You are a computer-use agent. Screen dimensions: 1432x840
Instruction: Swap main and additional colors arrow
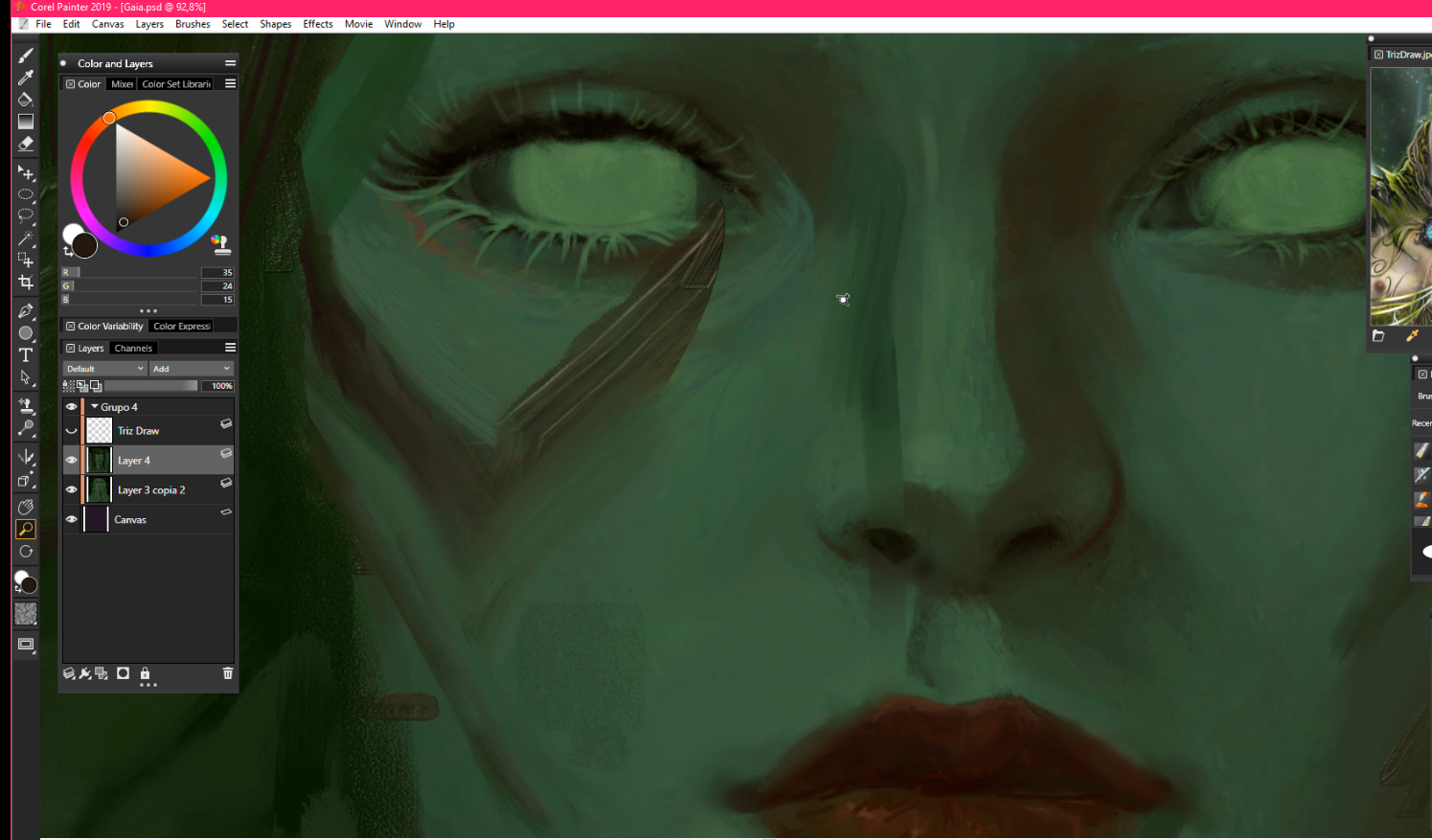pos(68,252)
